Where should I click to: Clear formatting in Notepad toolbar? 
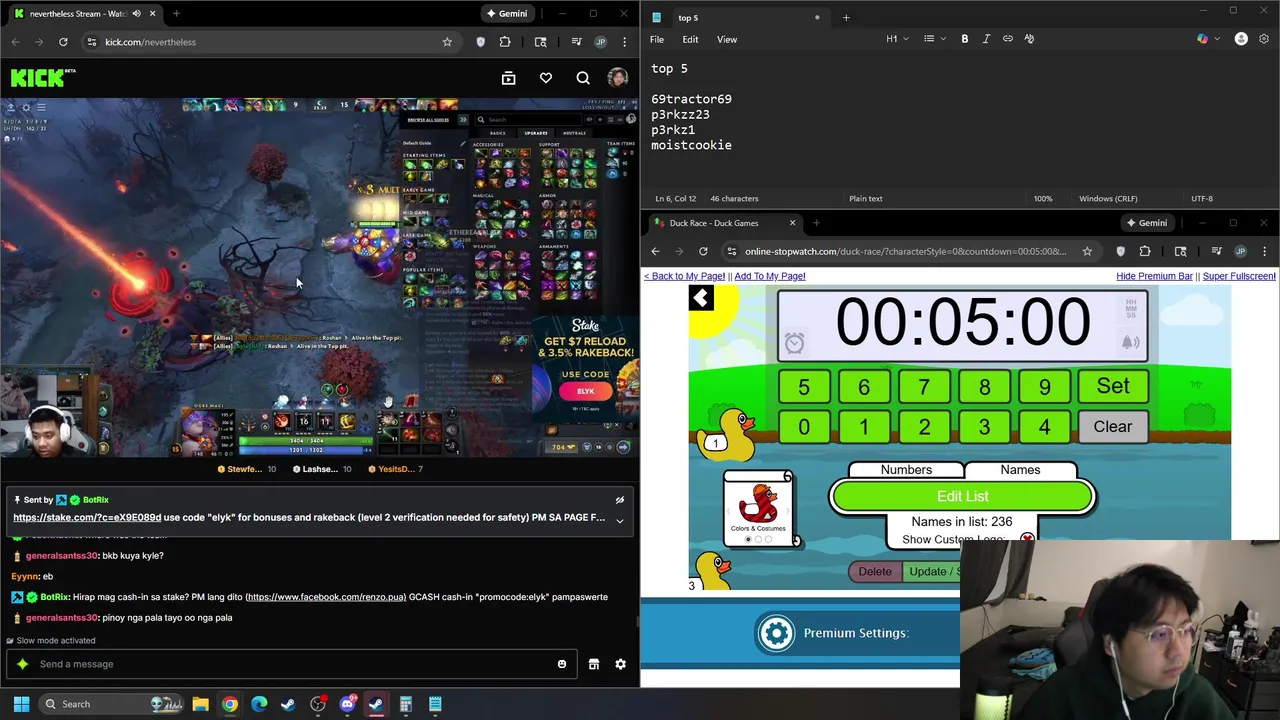pyautogui.click(x=1029, y=39)
